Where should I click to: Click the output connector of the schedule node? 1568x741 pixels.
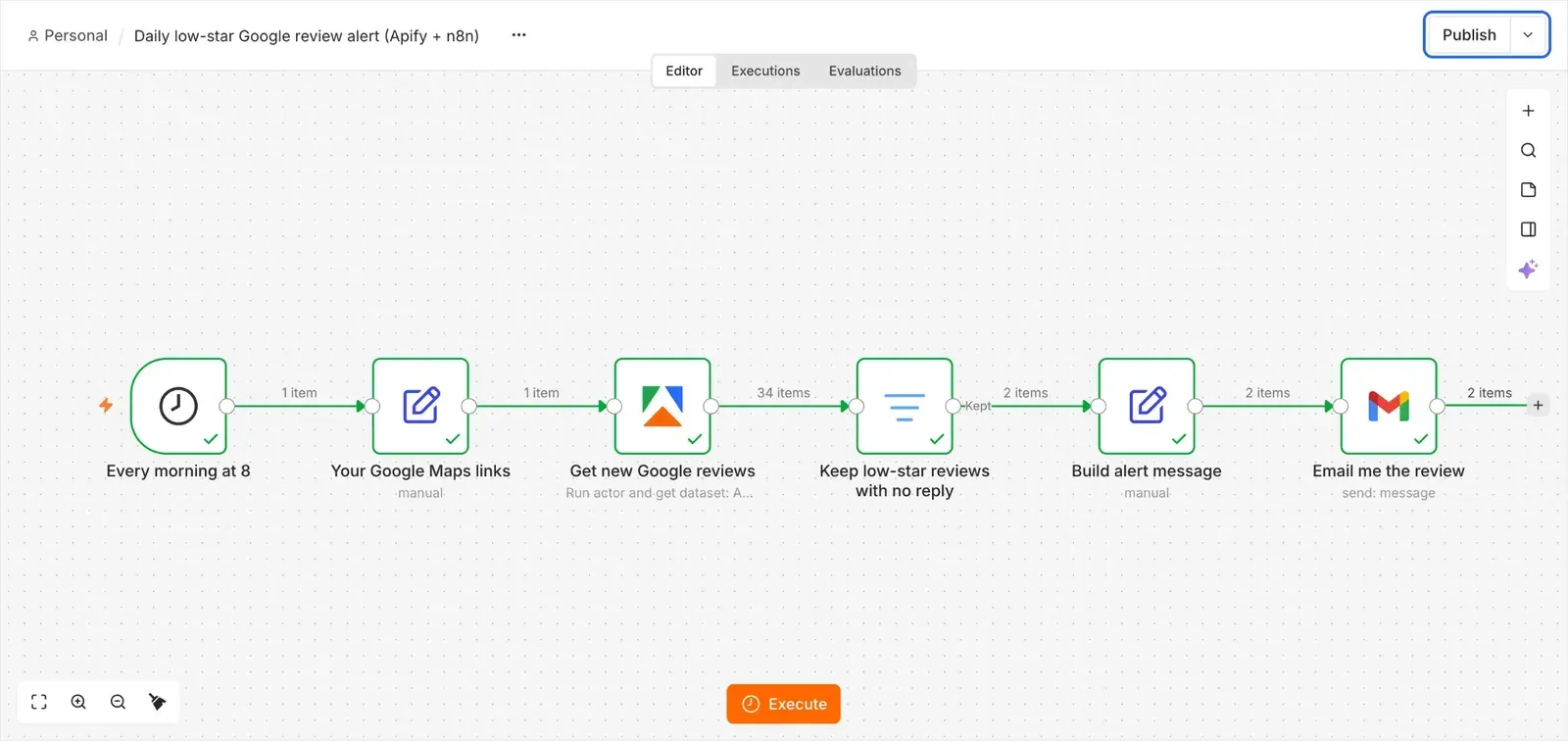pyautogui.click(x=226, y=406)
